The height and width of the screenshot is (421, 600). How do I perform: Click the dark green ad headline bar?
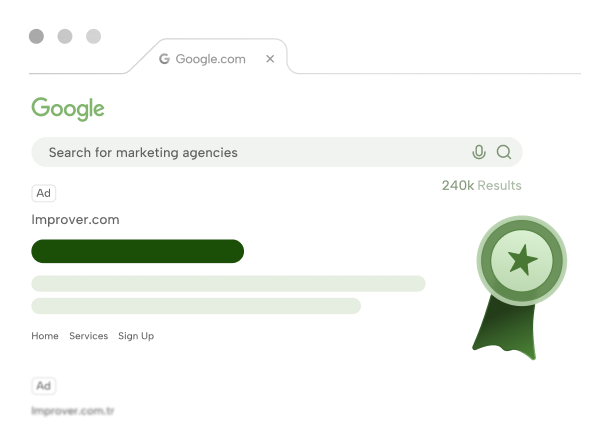point(138,251)
